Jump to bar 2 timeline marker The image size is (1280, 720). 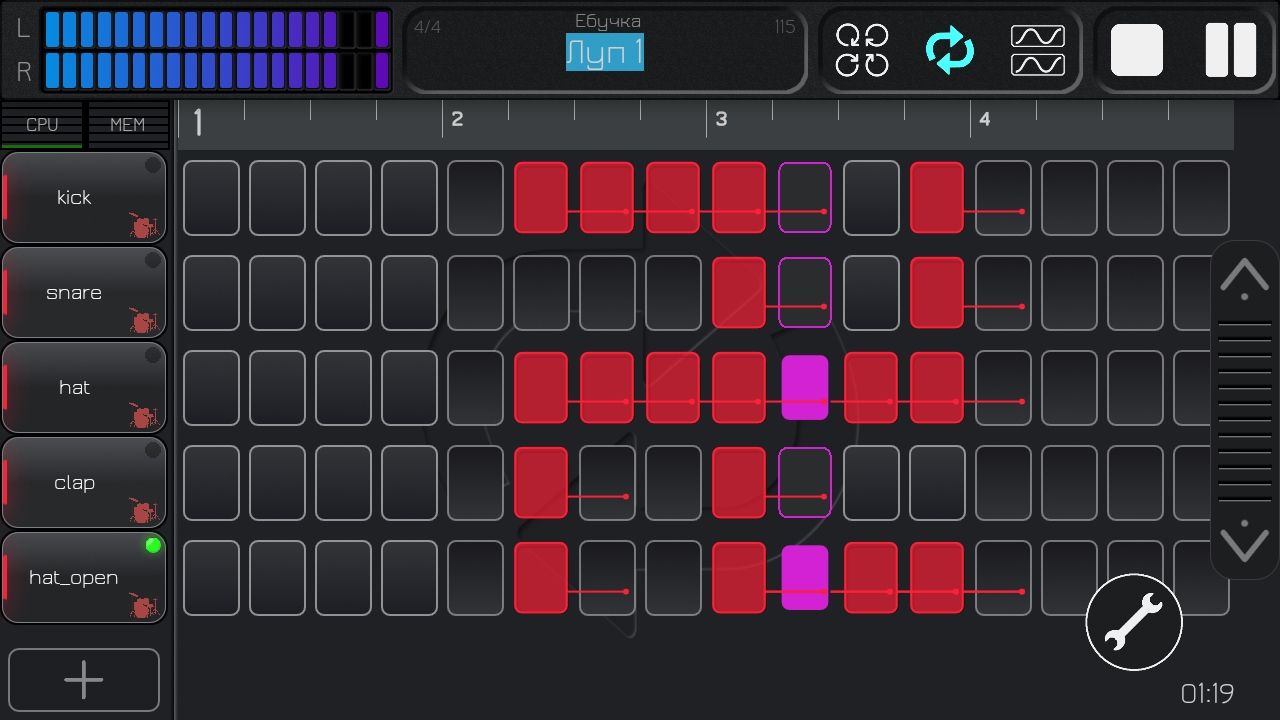tap(457, 119)
